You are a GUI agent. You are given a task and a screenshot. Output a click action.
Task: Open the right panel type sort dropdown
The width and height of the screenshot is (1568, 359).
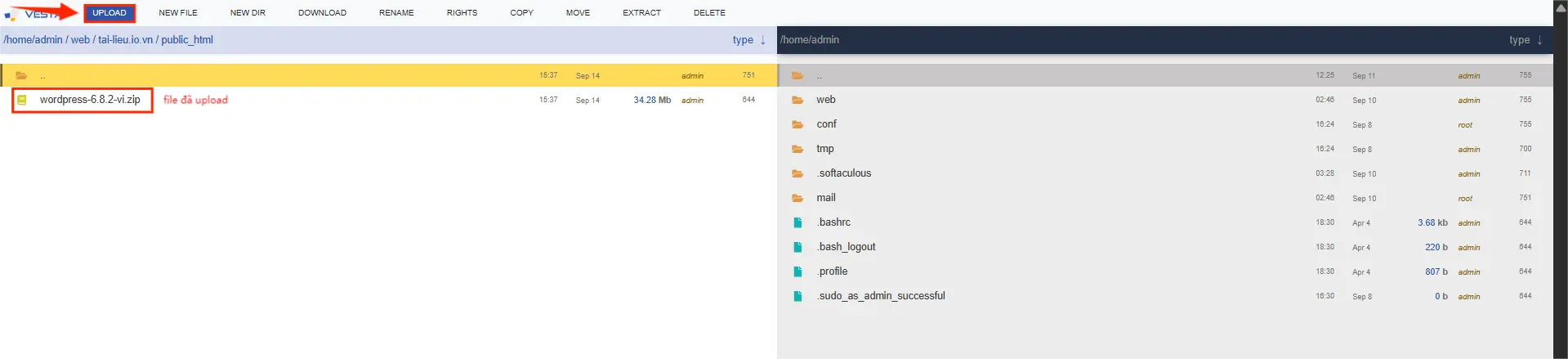(x=1519, y=40)
